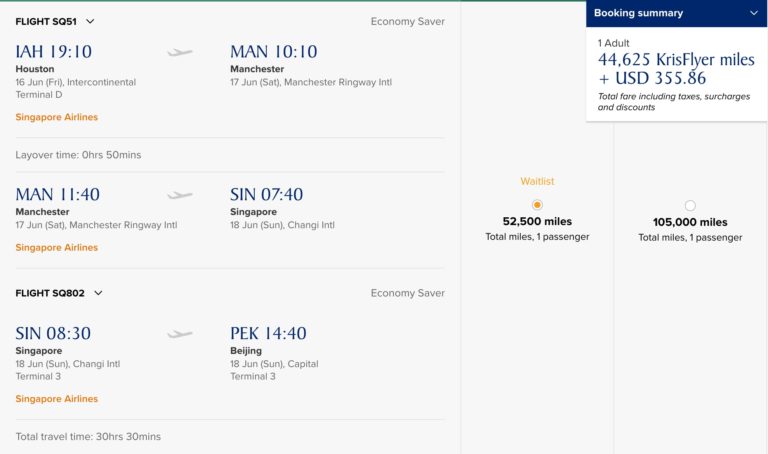Click the IAH 19:10 departure time

[52, 52]
